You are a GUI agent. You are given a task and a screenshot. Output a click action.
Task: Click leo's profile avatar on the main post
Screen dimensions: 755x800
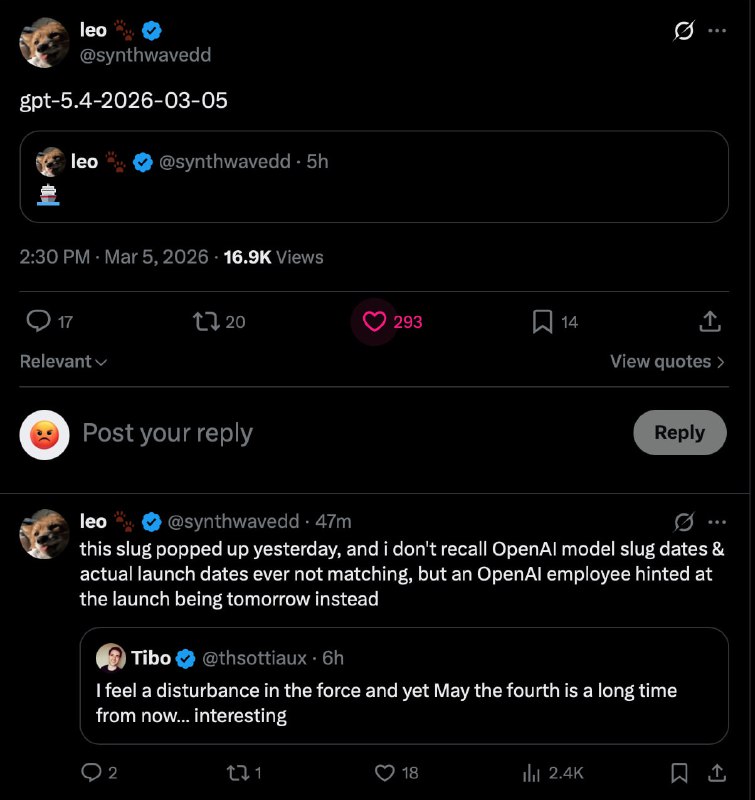[x=44, y=43]
